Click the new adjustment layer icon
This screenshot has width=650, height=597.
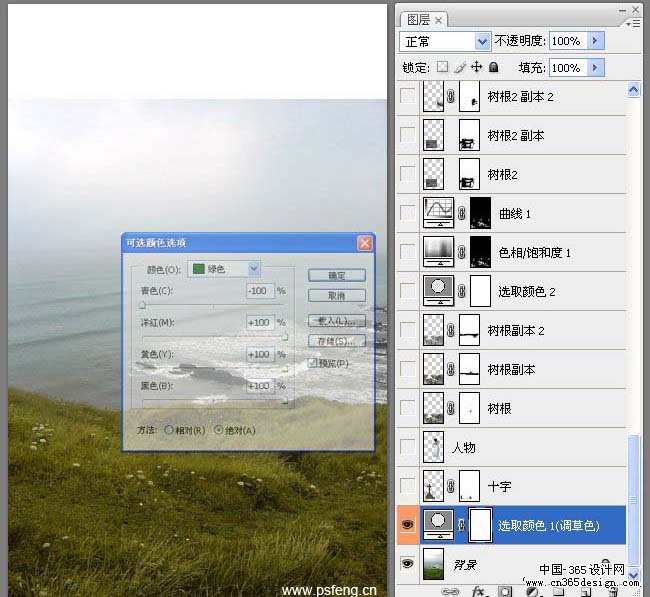click(x=532, y=592)
